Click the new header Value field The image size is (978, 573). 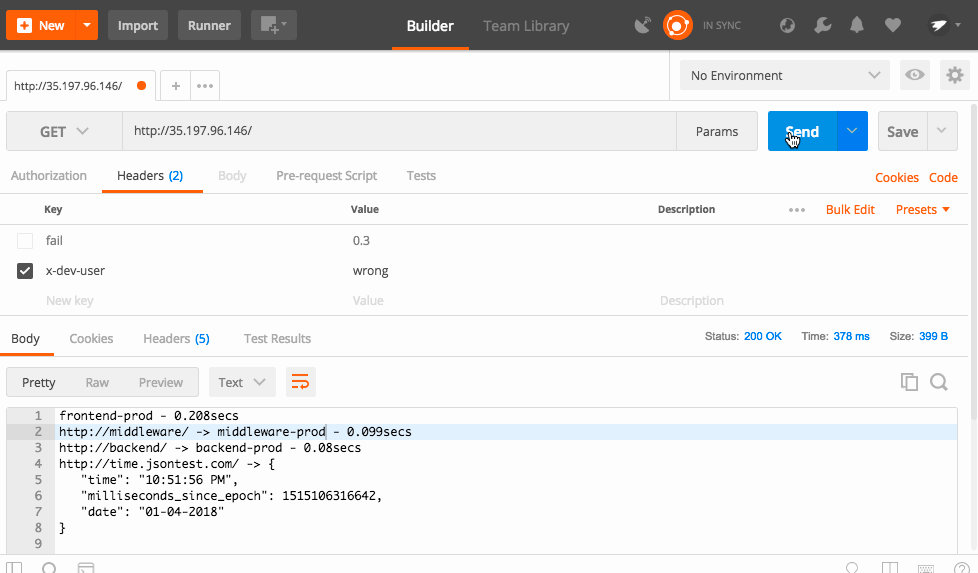[368, 301]
